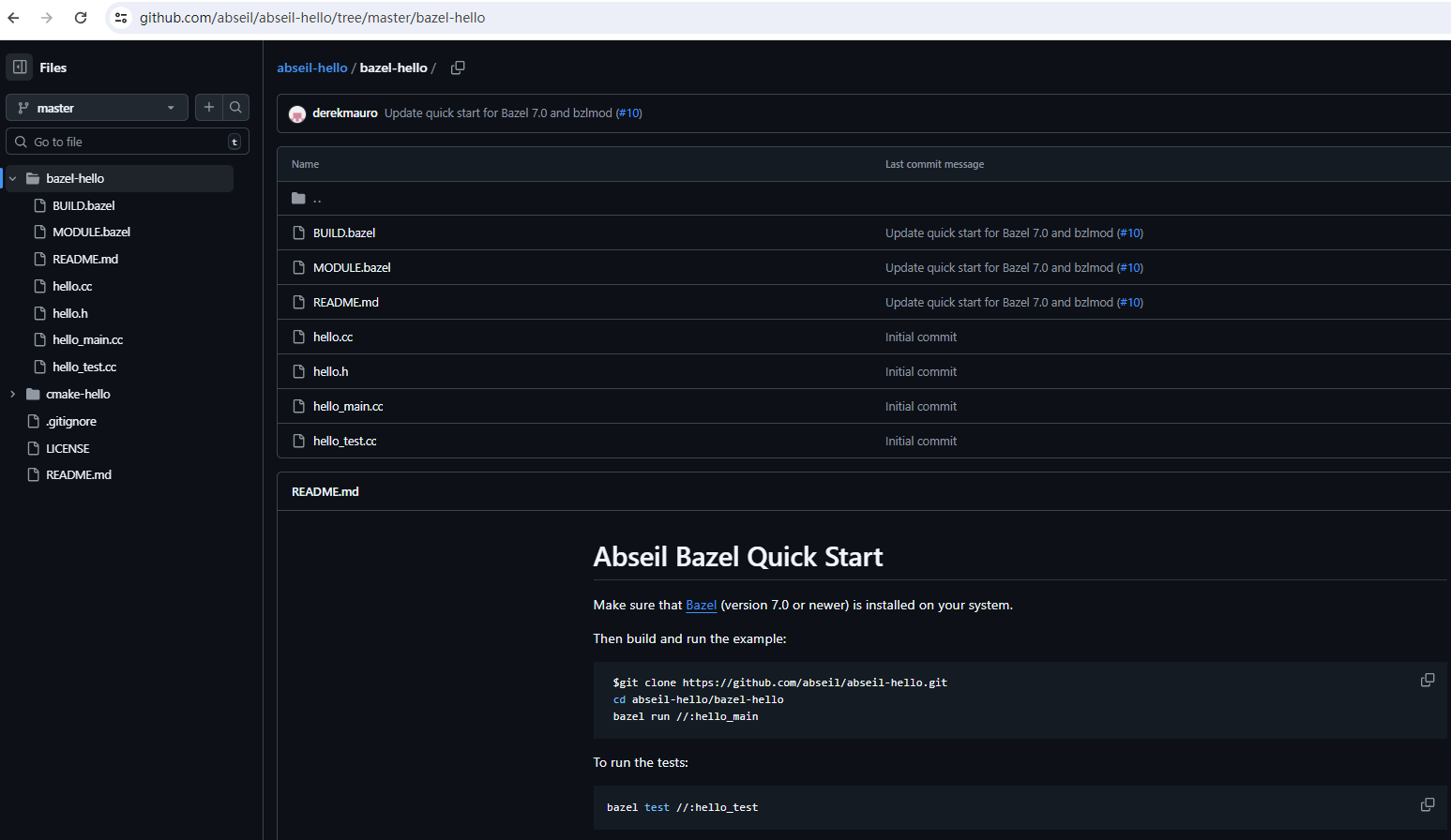Viewport: 1451px width, 840px height.
Task: Open hello_main.cc in sidebar tree
Action: point(87,339)
